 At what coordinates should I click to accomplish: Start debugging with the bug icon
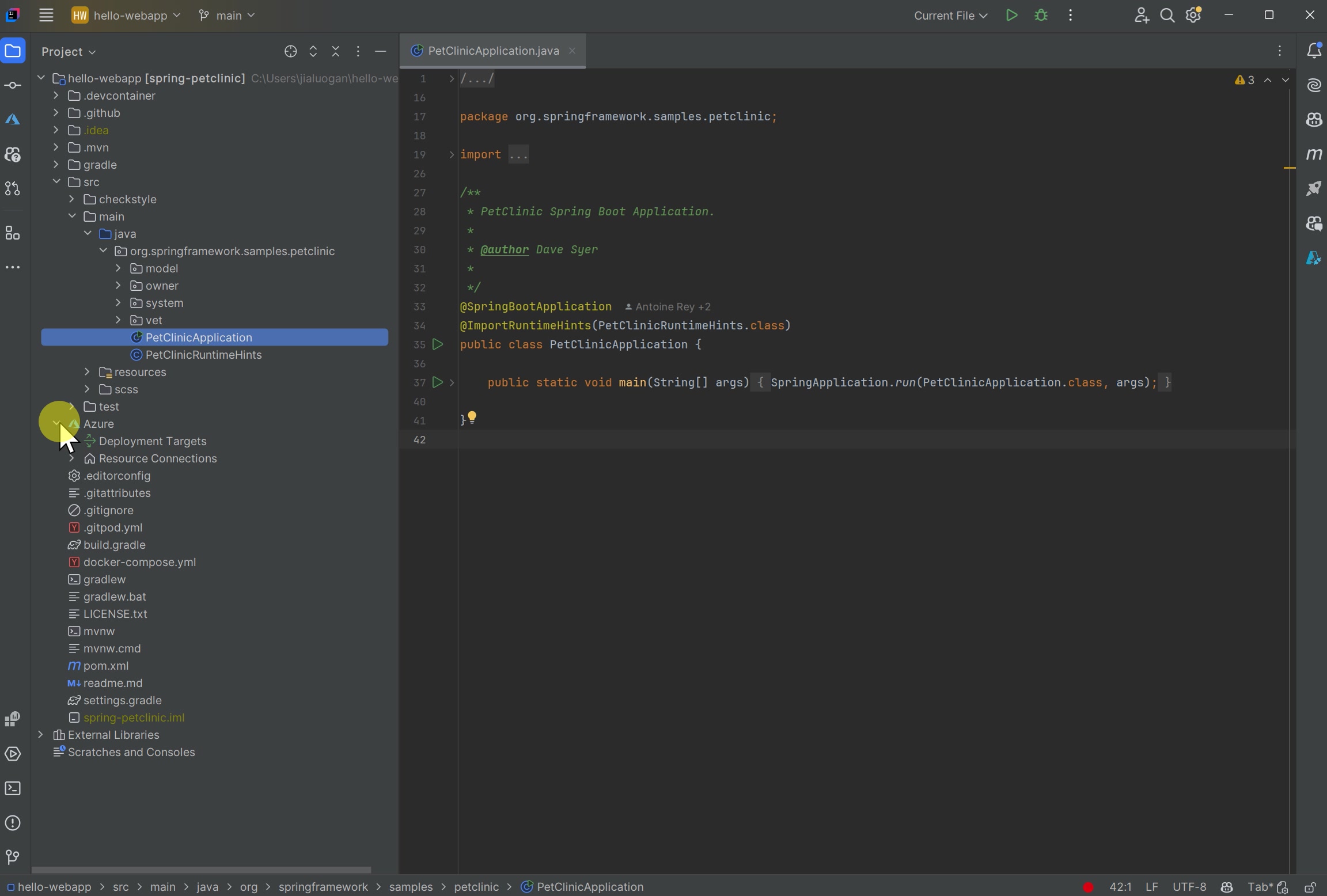pyautogui.click(x=1041, y=16)
